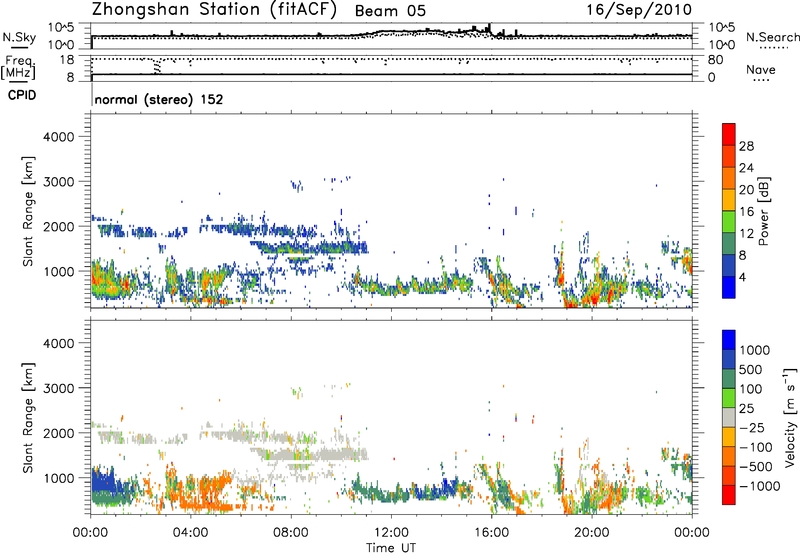Click the 'Time UT' axis label

tap(391, 548)
